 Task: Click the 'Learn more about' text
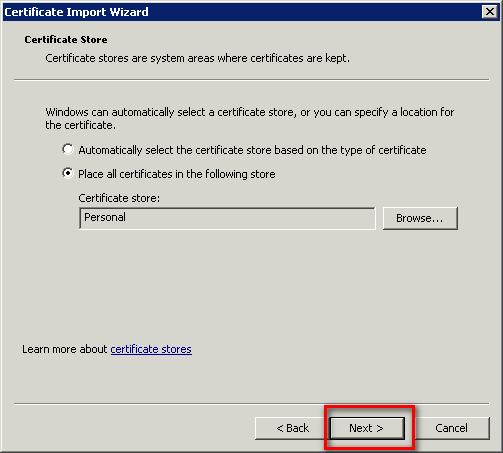click(65, 349)
